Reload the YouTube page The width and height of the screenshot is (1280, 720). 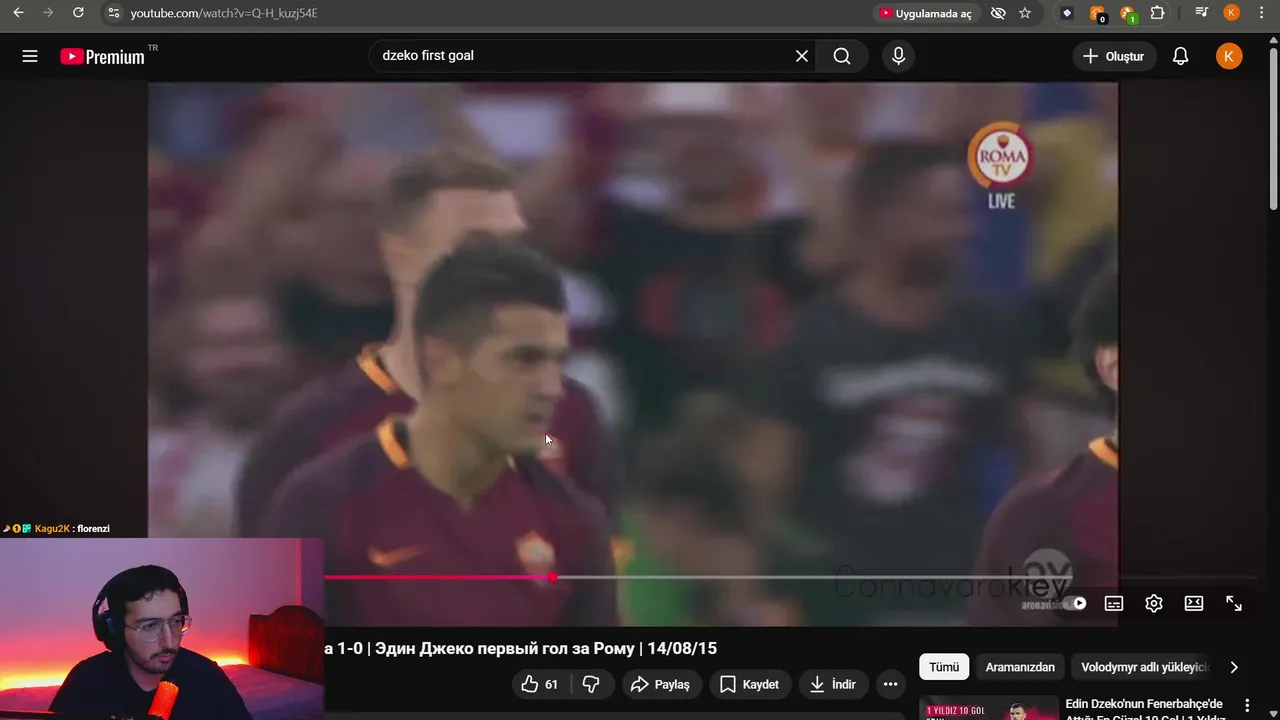[78, 13]
